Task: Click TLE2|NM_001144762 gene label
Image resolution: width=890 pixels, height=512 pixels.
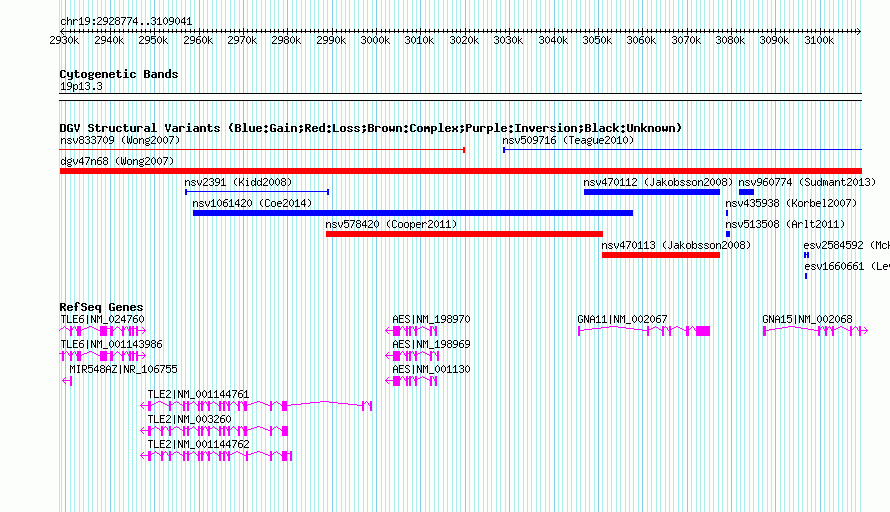Action: tap(198, 444)
